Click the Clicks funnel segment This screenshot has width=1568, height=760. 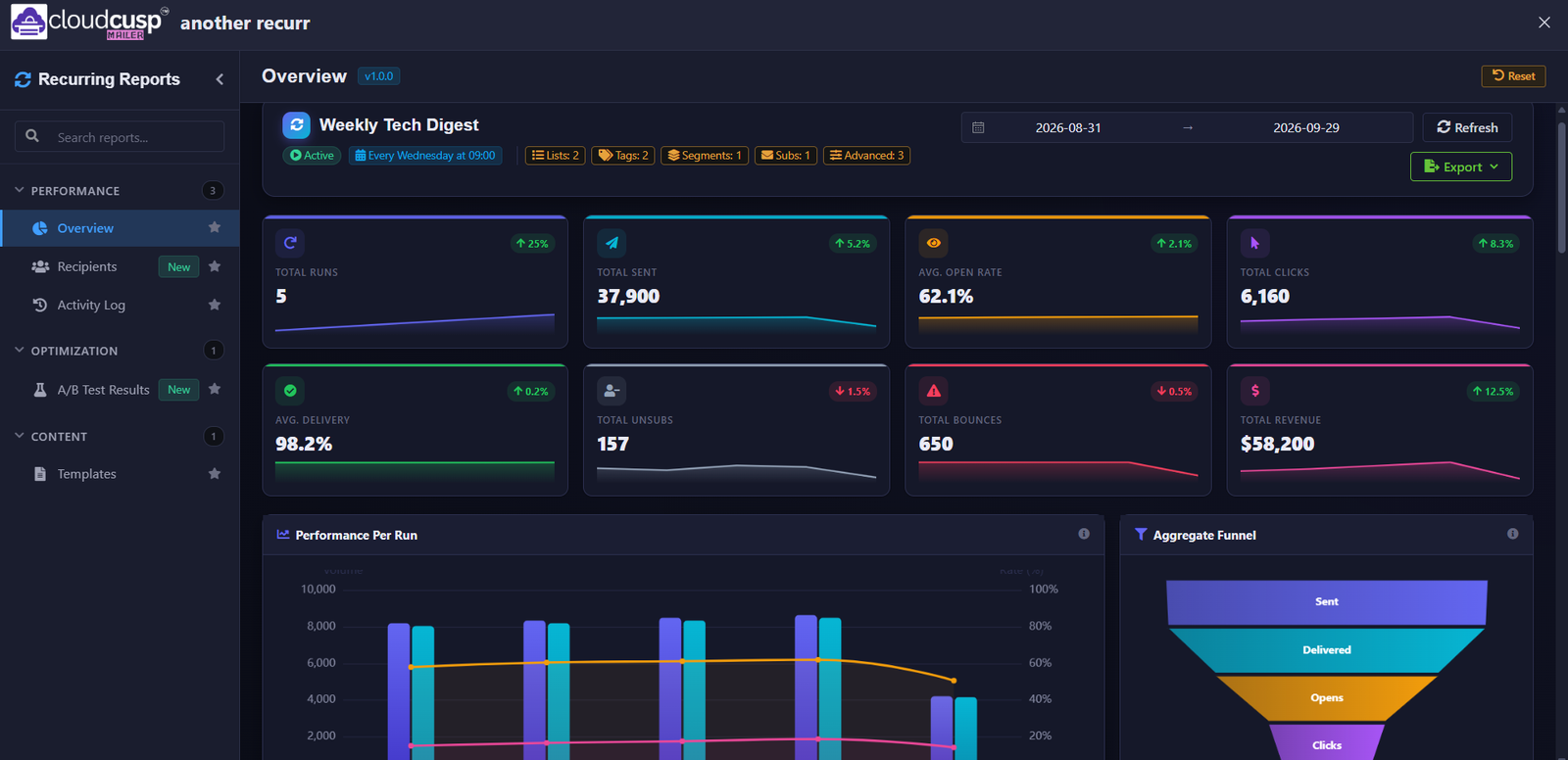tap(1327, 743)
